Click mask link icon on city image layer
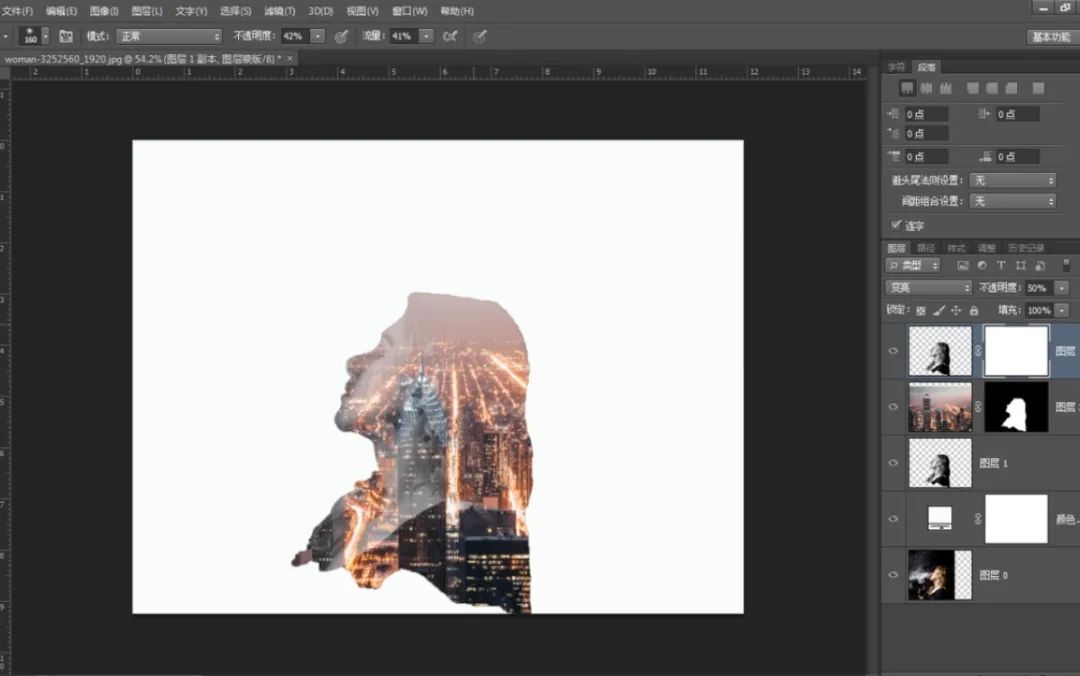 point(978,407)
